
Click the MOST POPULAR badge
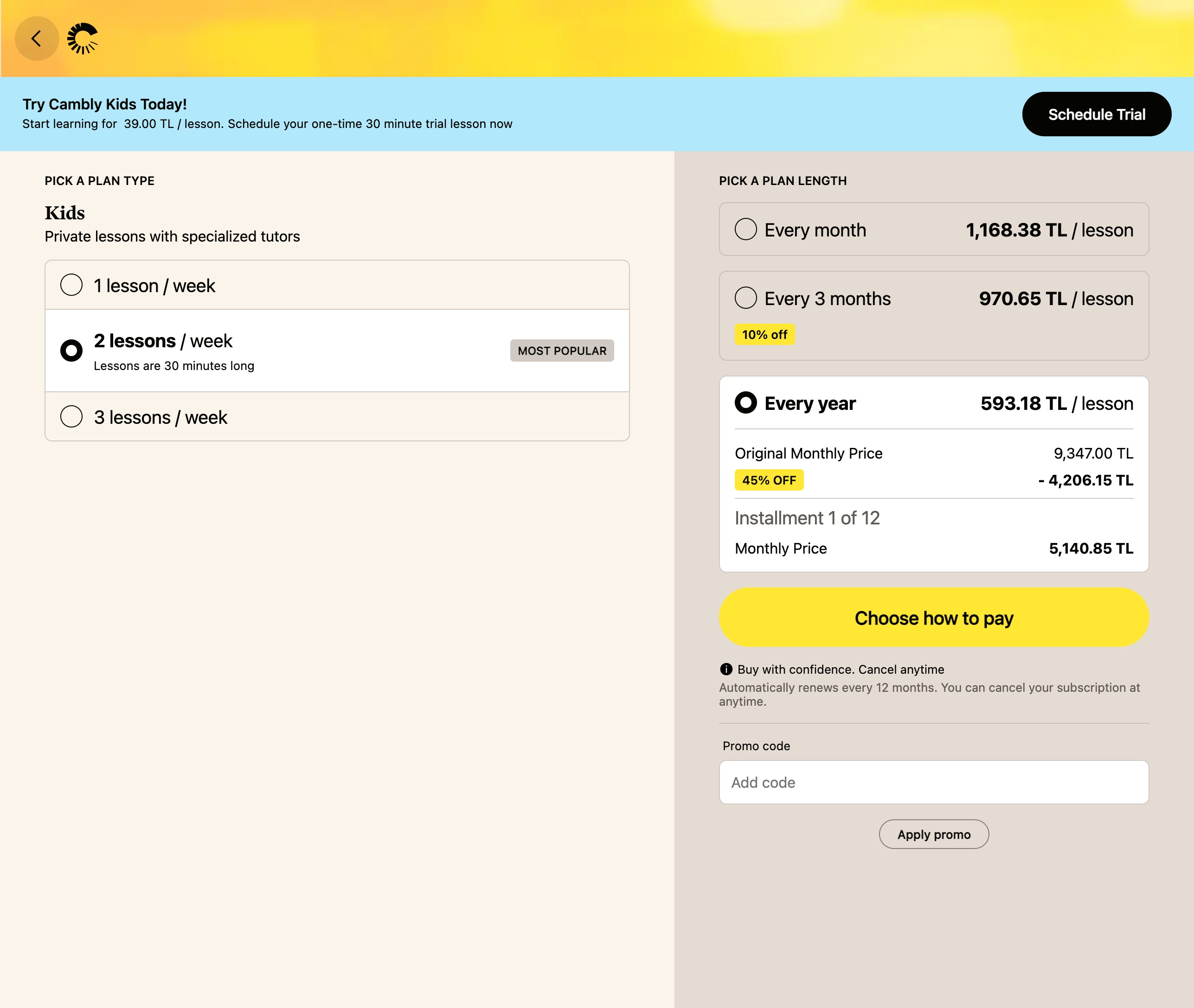[x=562, y=351]
